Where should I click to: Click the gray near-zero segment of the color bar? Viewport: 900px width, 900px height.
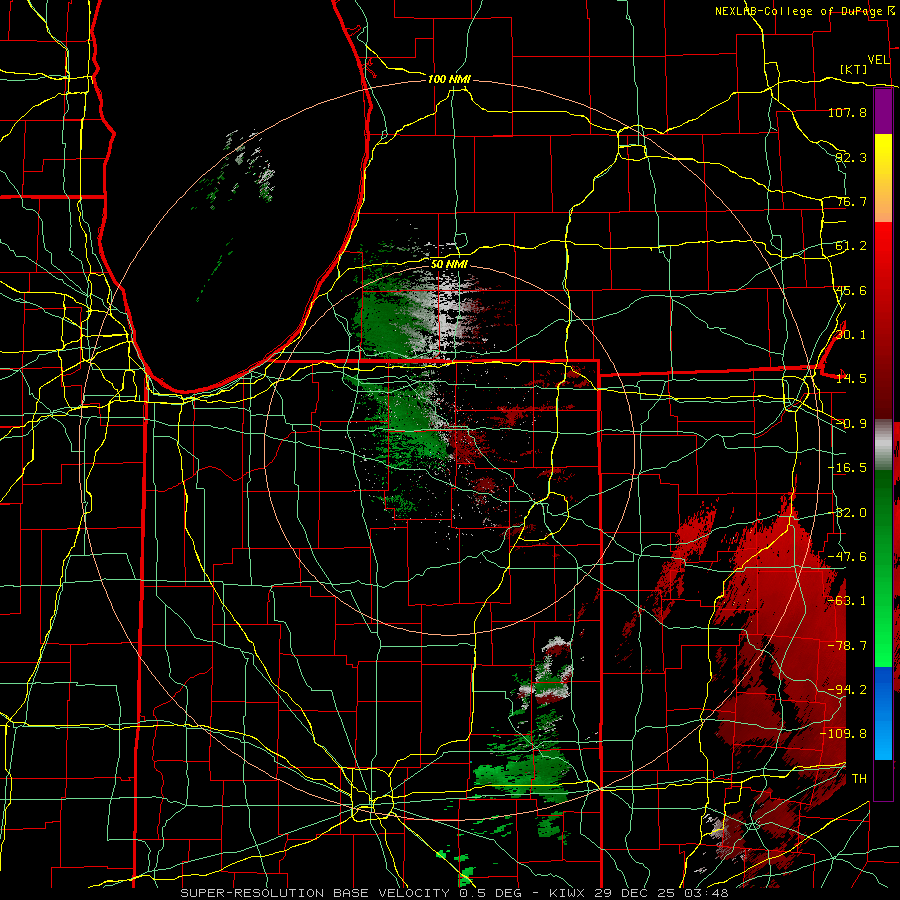883,444
